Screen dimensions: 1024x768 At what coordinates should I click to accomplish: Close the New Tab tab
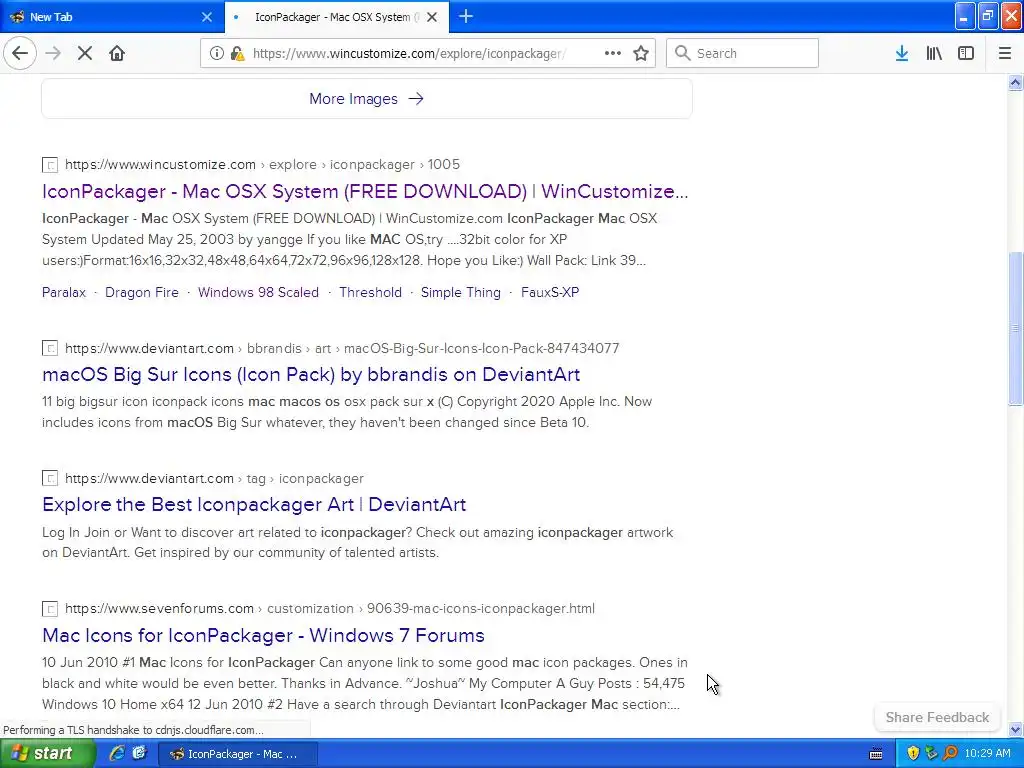206,17
